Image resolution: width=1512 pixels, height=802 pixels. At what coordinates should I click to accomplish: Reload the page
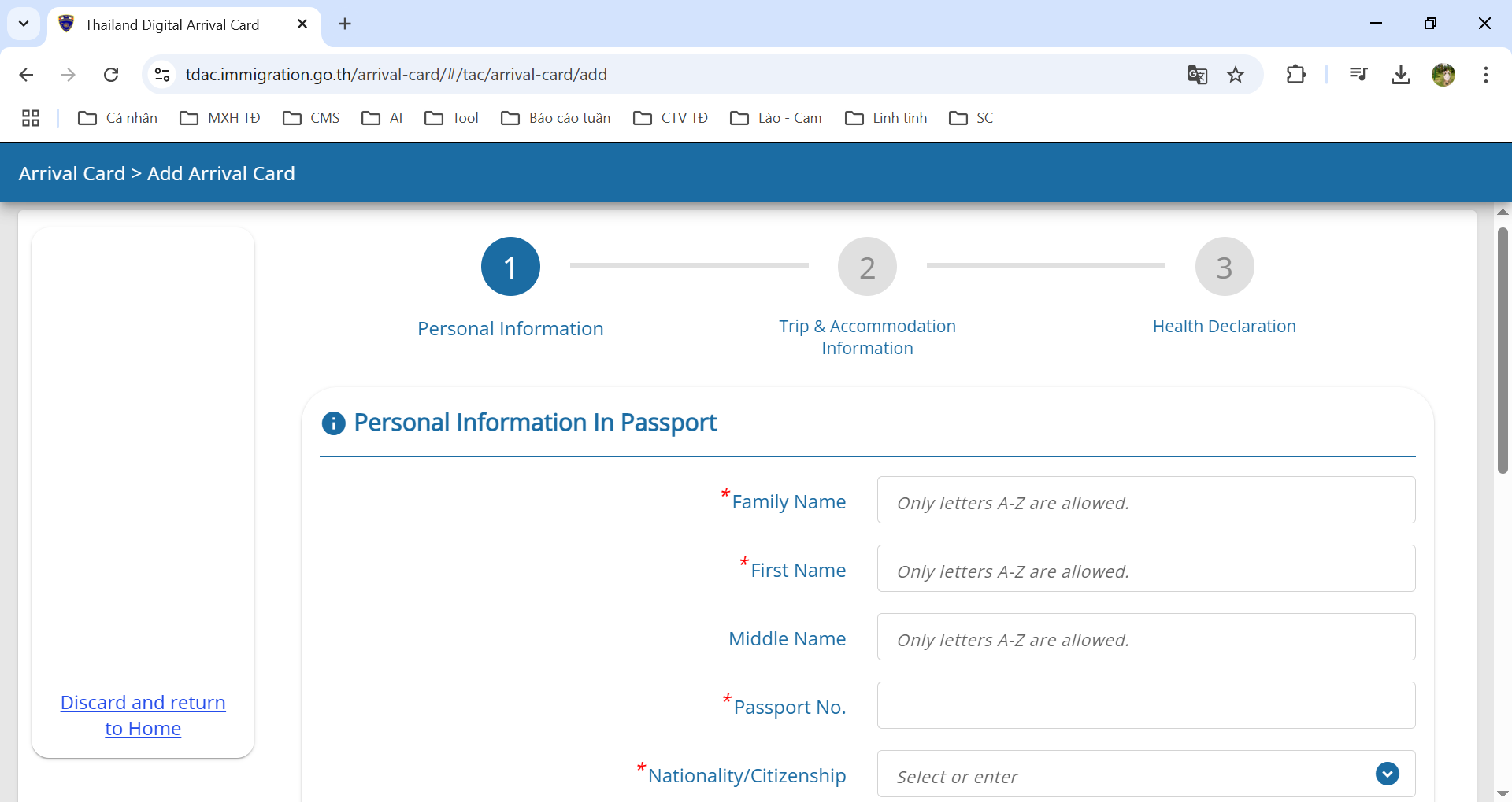coord(111,75)
